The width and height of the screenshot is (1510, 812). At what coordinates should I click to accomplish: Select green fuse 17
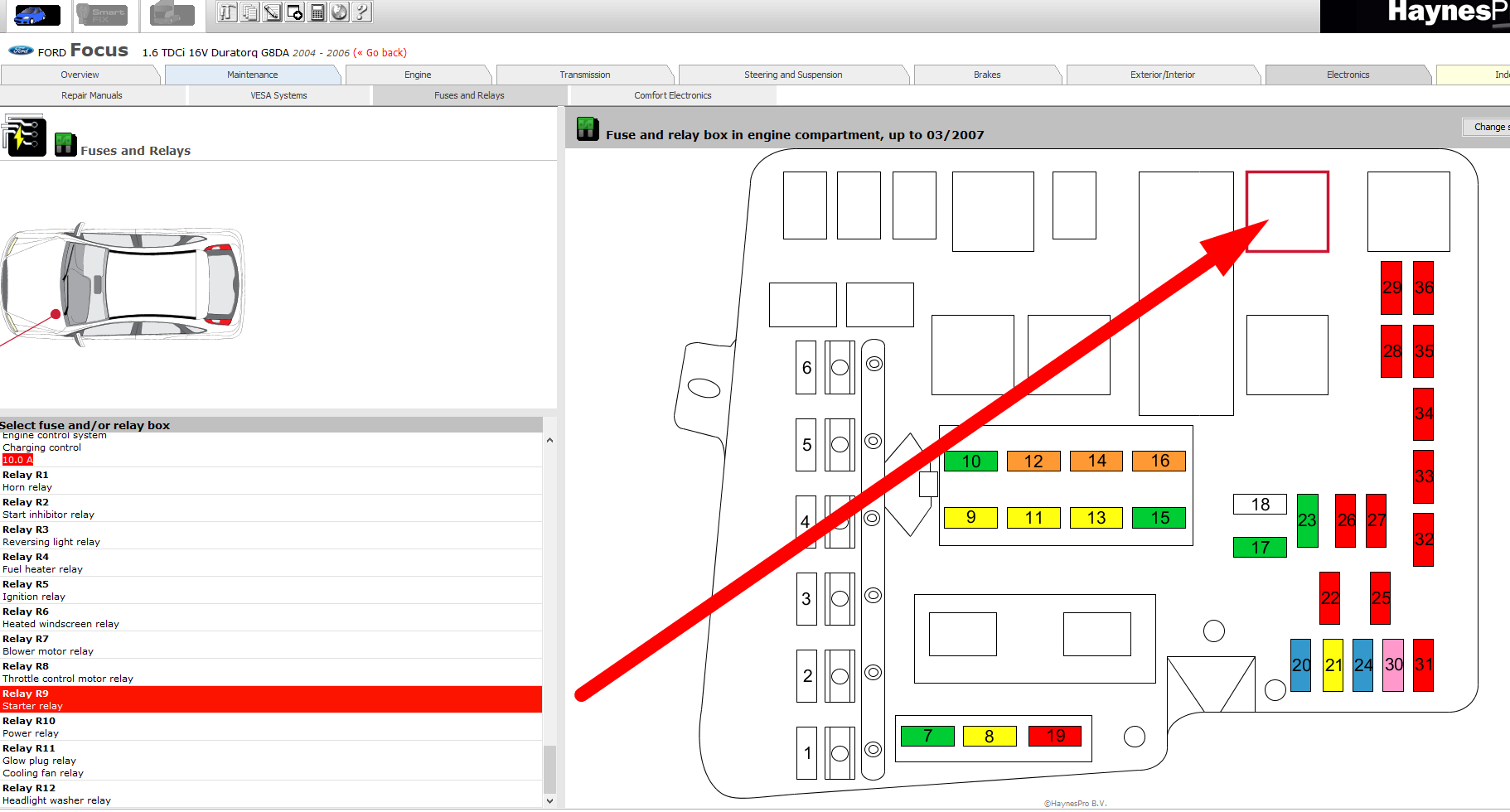coord(1260,547)
